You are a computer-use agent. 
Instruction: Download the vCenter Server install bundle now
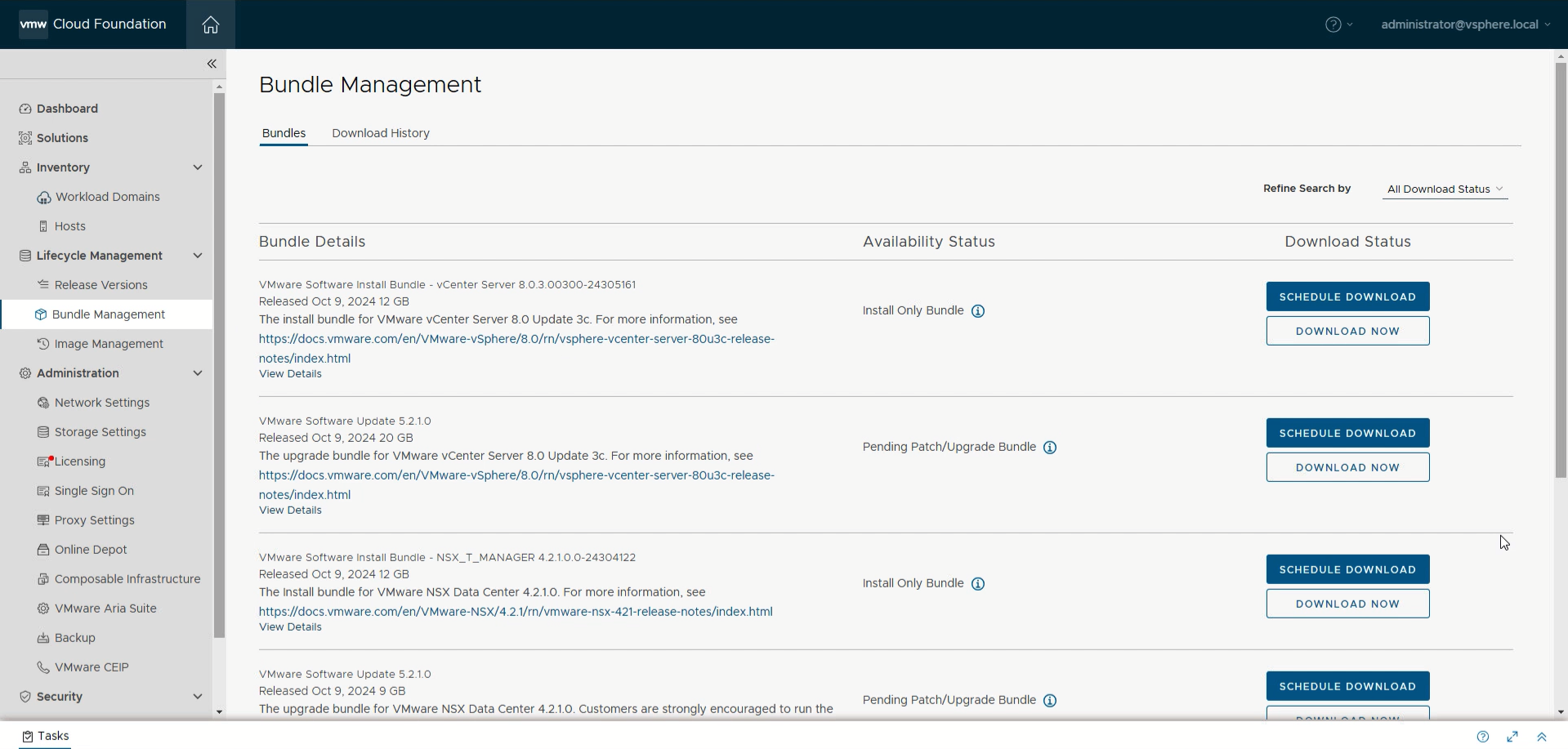pos(1347,331)
